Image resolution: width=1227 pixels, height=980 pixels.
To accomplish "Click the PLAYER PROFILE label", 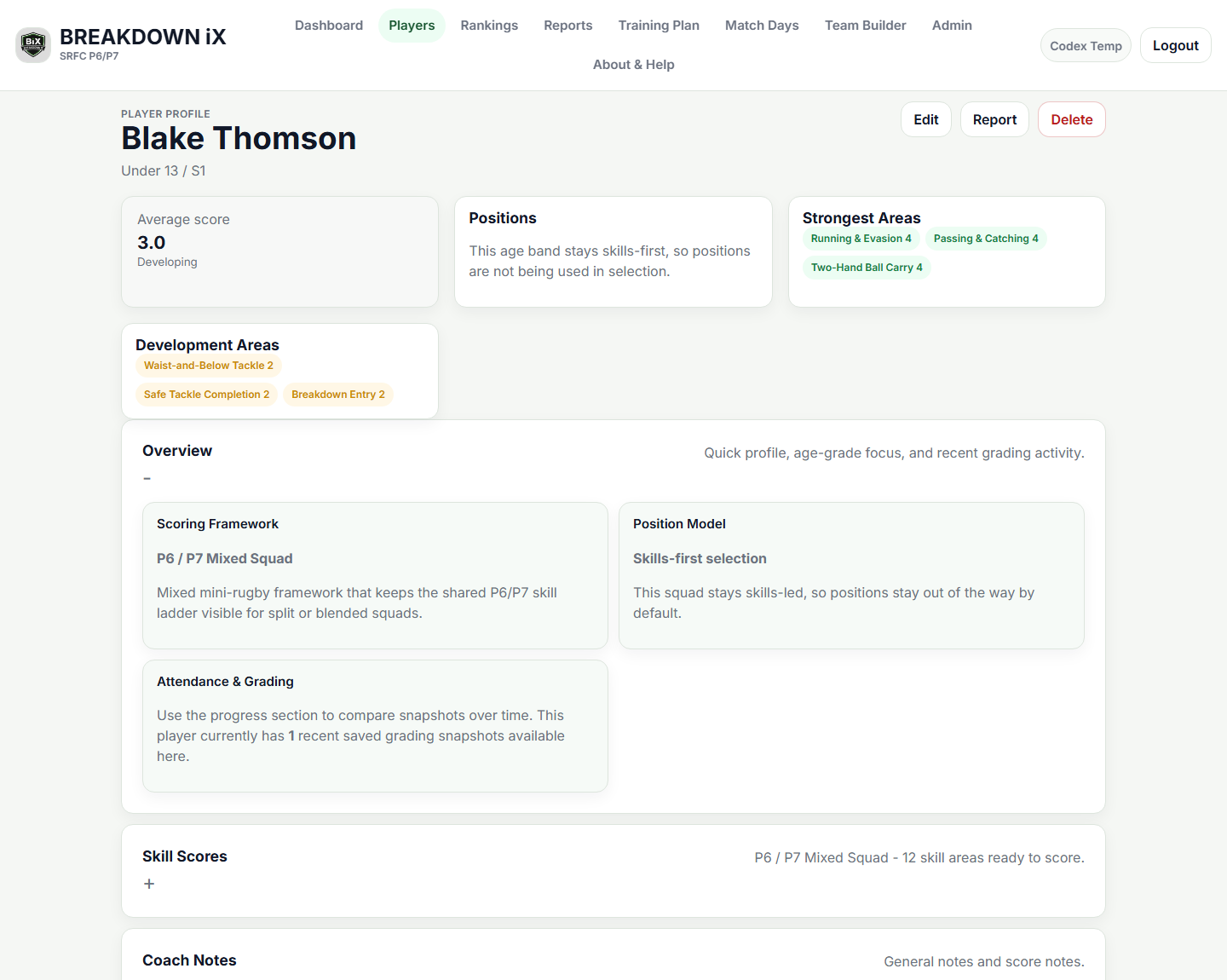I will pos(165,114).
